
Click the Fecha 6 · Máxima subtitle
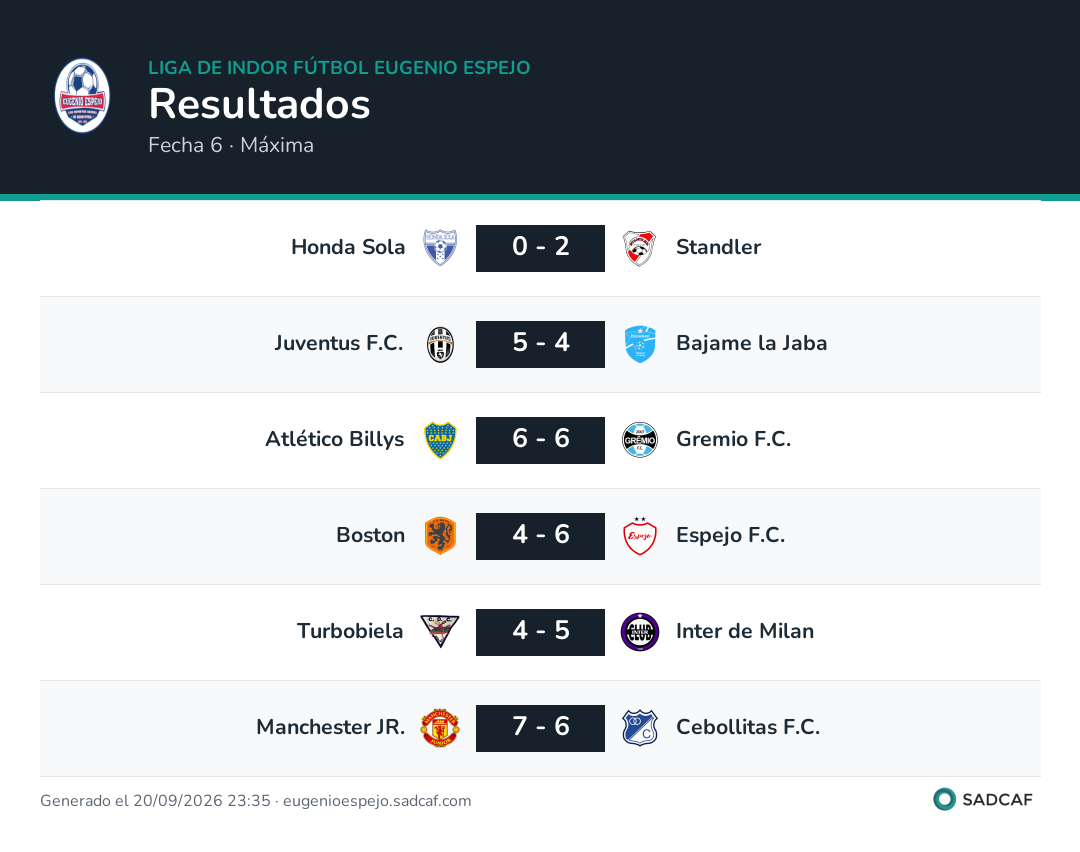(x=231, y=145)
